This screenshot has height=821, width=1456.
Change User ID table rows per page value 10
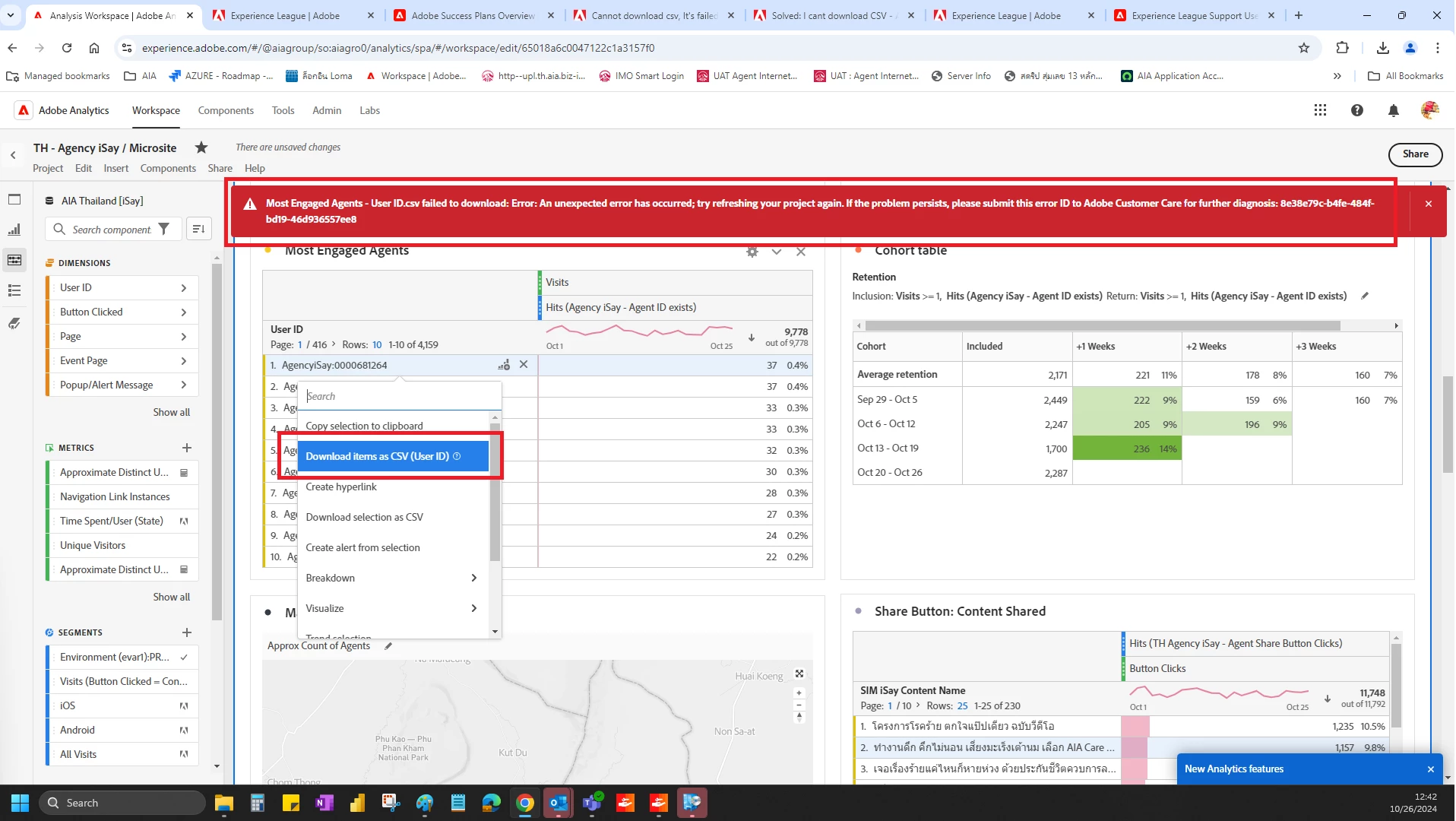tap(377, 344)
